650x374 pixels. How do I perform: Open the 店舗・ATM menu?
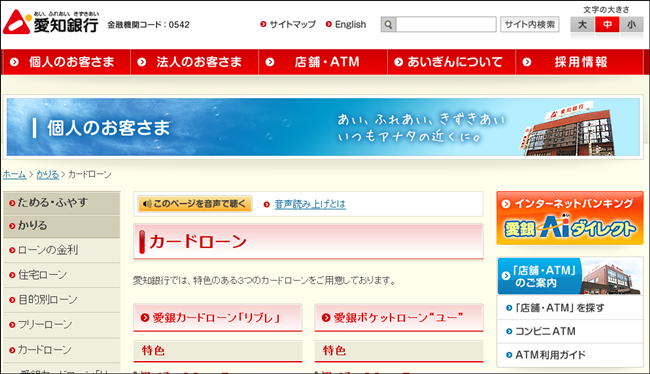[323, 62]
